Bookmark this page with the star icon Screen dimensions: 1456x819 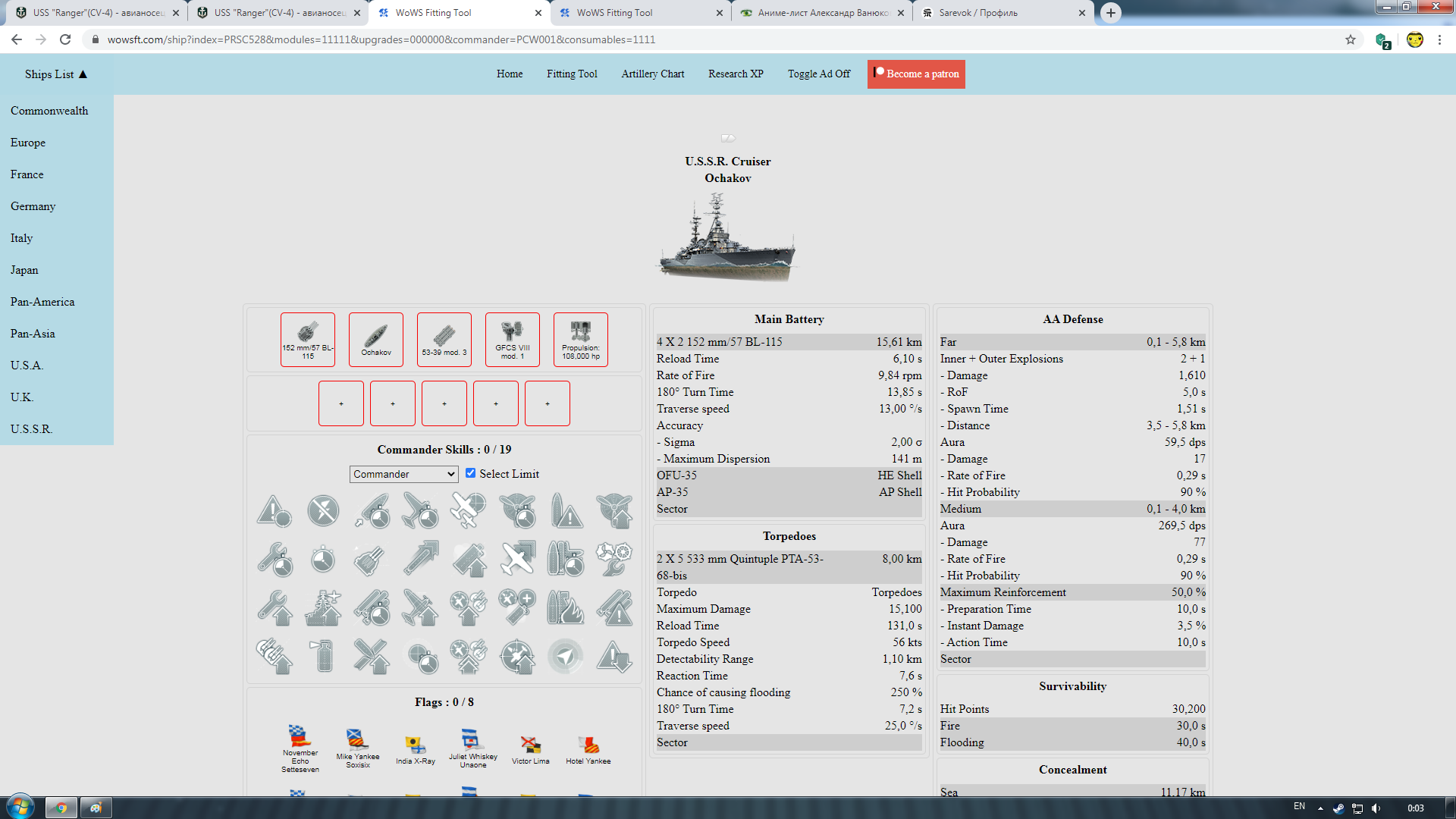(x=1351, y=39)
